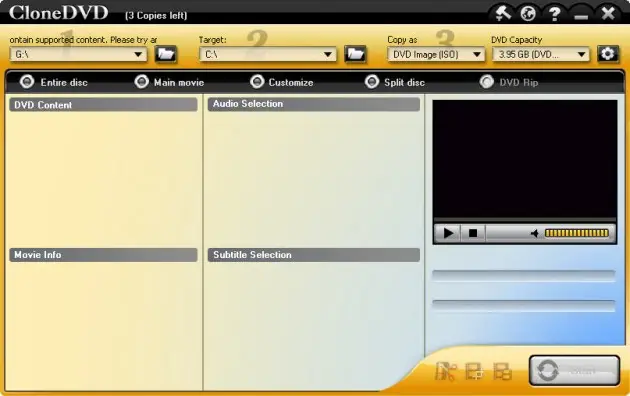Viewport: 630px width, 396px height.
Task: Click the globe website icon
Action: 528,13
